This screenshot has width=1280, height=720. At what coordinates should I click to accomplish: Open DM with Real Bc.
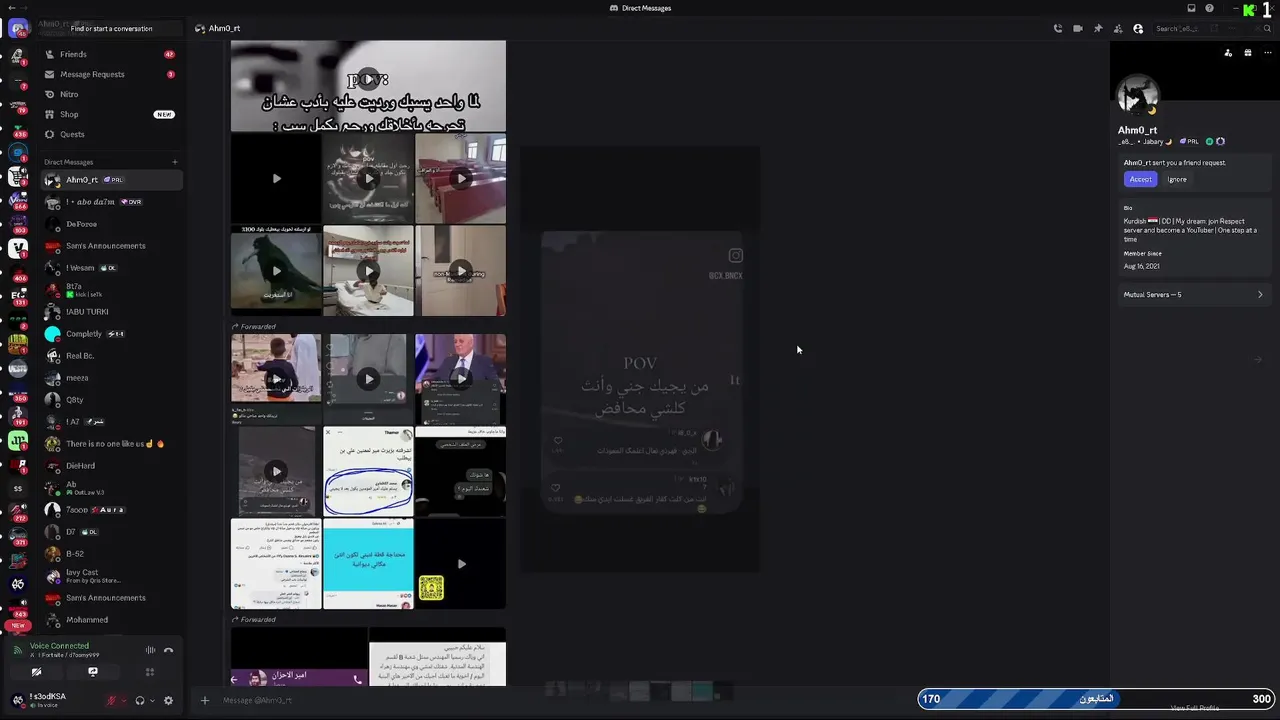(110, 356)
